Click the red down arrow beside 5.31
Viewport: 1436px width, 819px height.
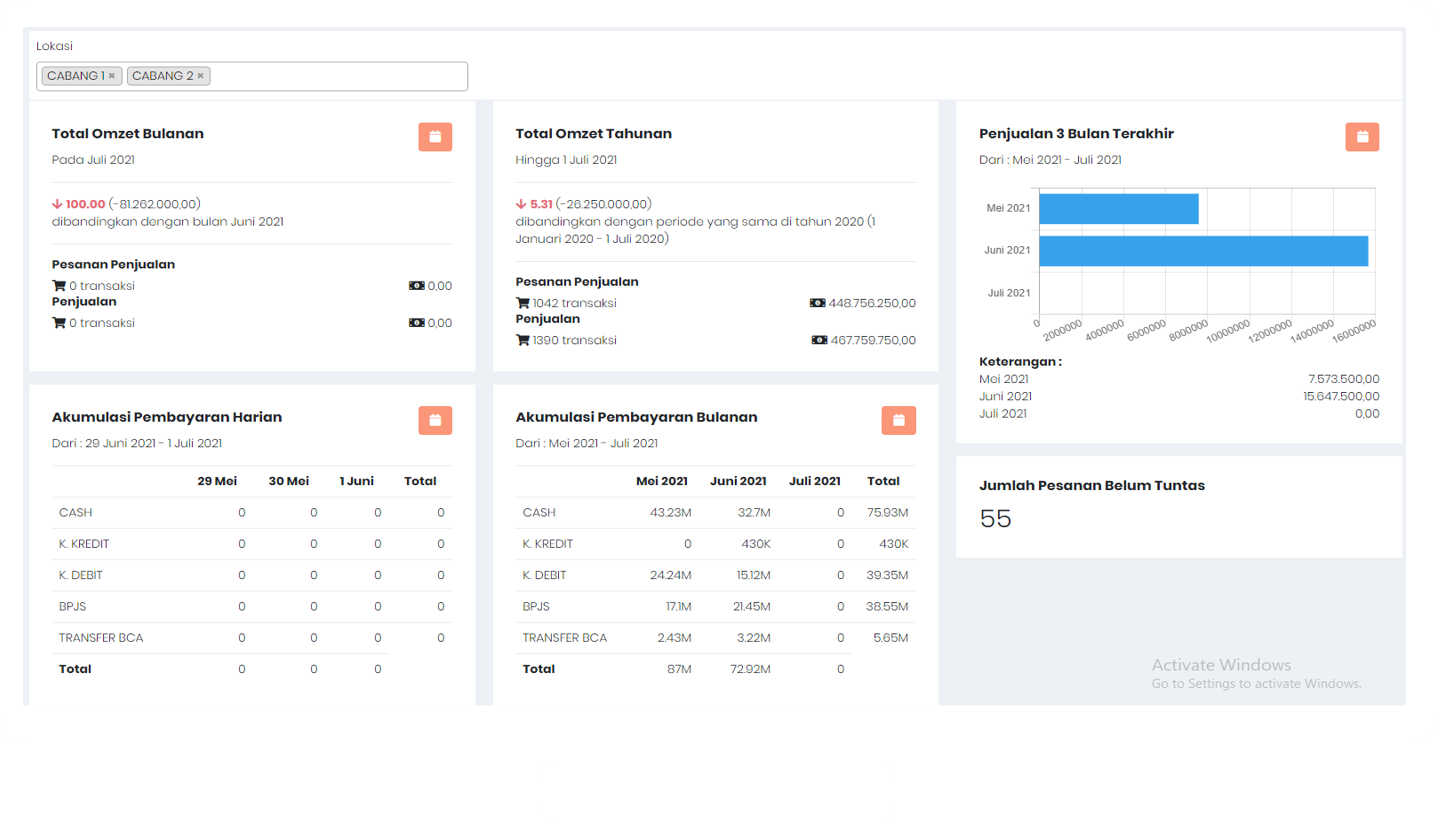(x=521, y=204)
